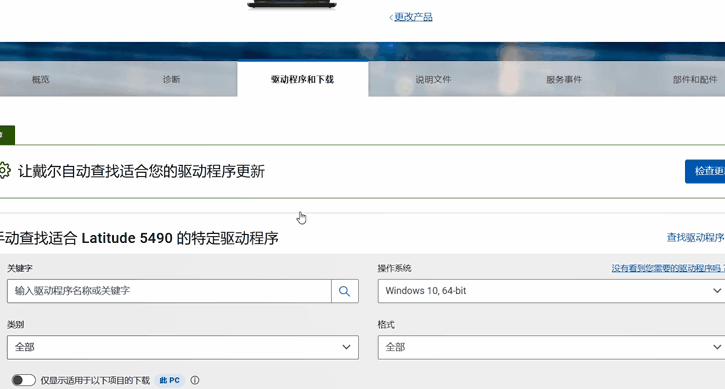The image size is (725, 389).
Task: Click the keyword input field for driver name
Action: (x=169, y=291)
